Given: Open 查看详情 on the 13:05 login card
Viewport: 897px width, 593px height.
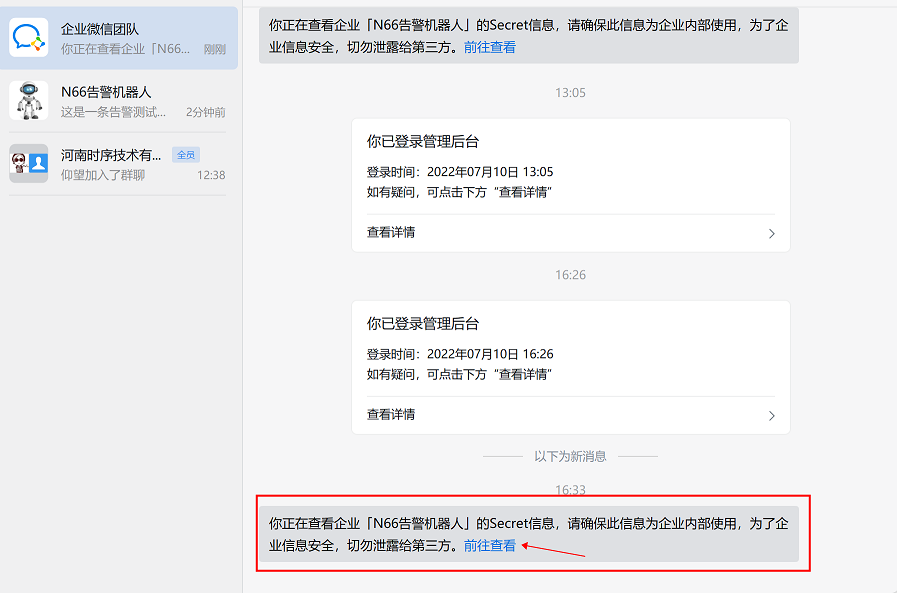Looking at the screenshot, I should (391, 233).
